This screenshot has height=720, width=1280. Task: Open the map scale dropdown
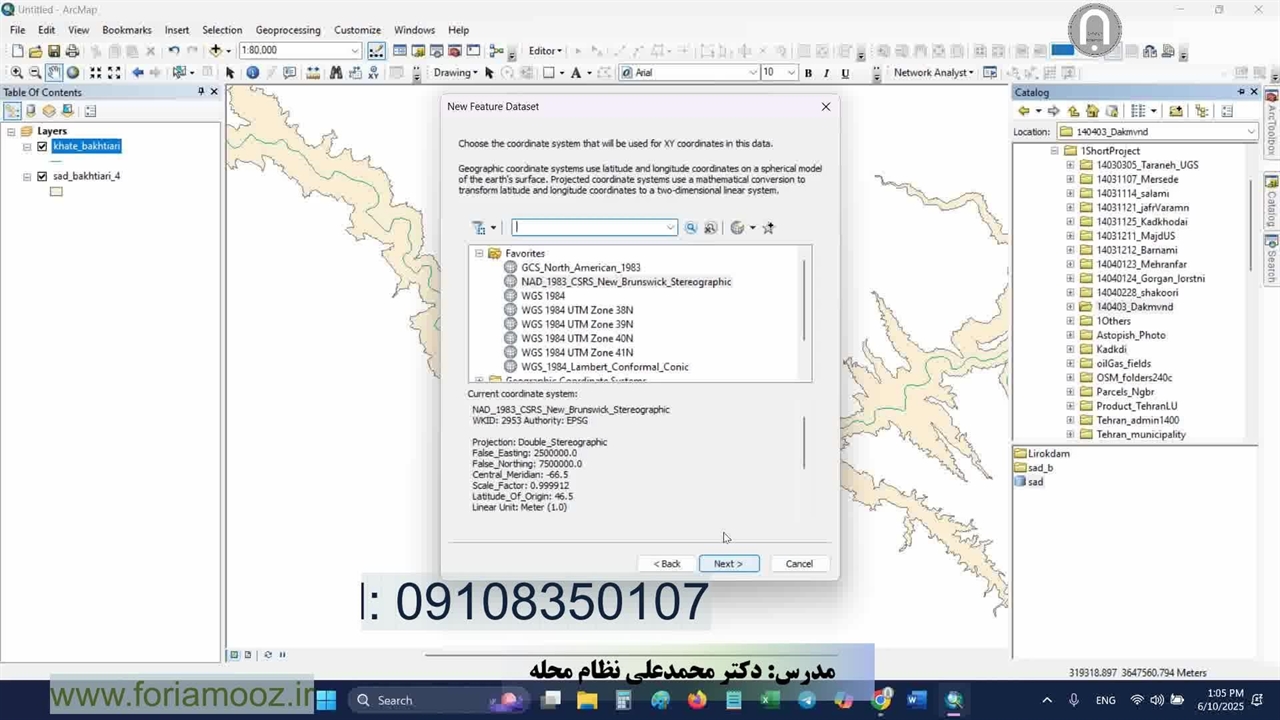[354, 51]
